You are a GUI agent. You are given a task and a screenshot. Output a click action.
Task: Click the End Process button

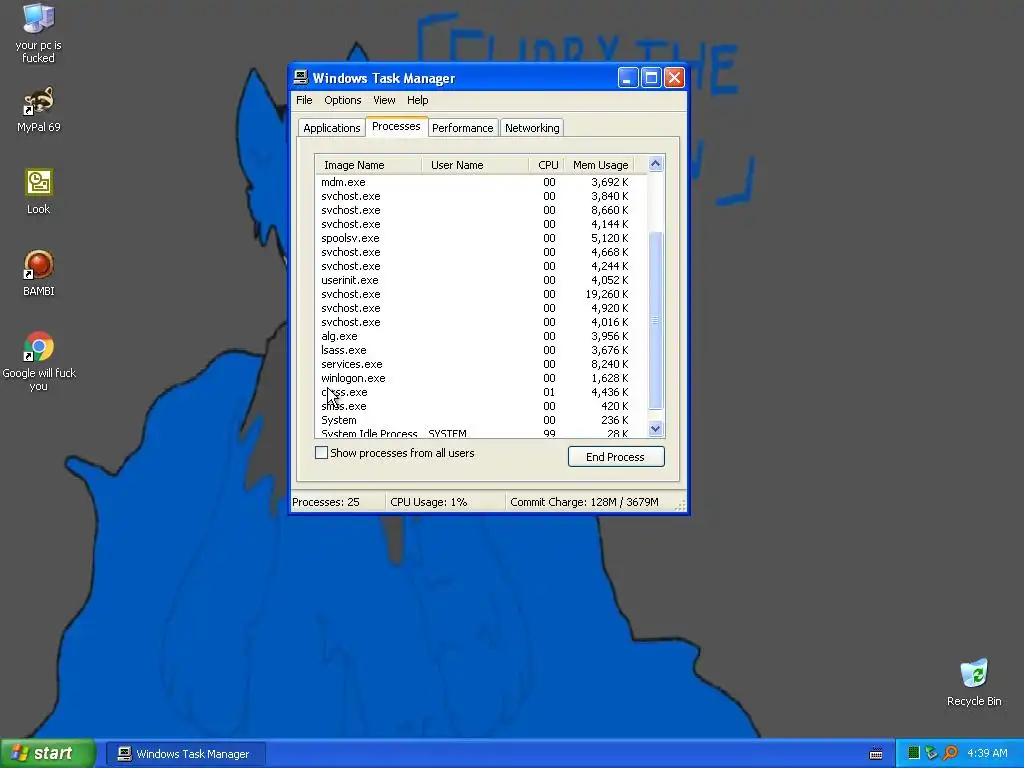point(616,456)
